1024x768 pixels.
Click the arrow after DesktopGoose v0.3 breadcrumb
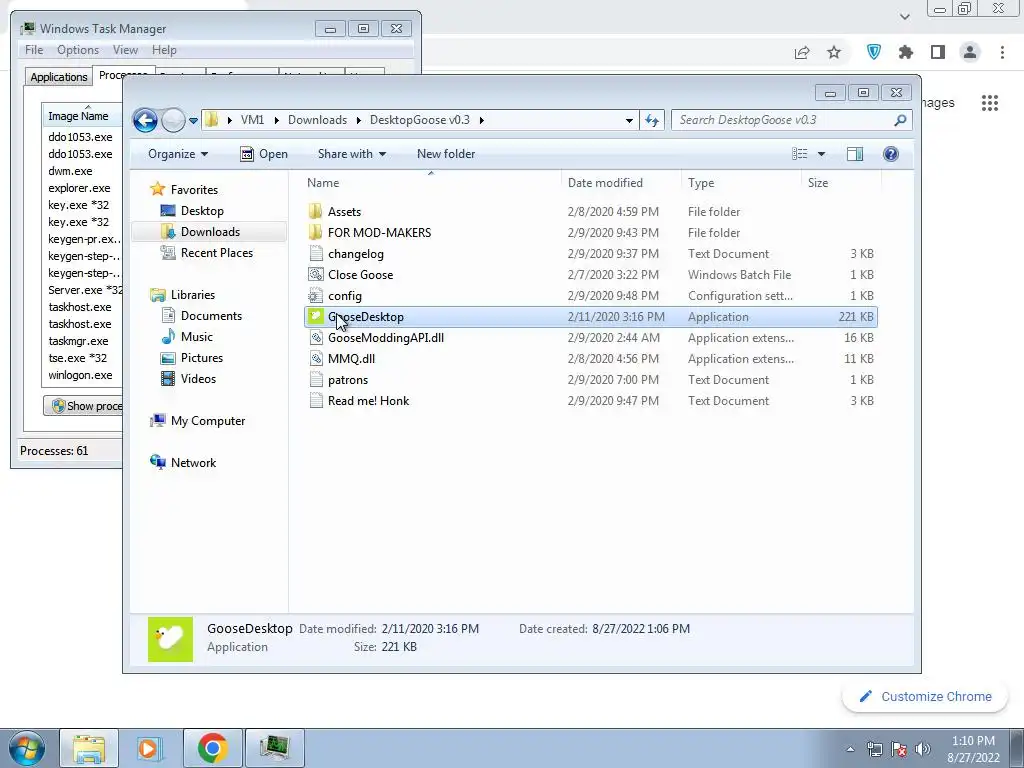(482, 120)
